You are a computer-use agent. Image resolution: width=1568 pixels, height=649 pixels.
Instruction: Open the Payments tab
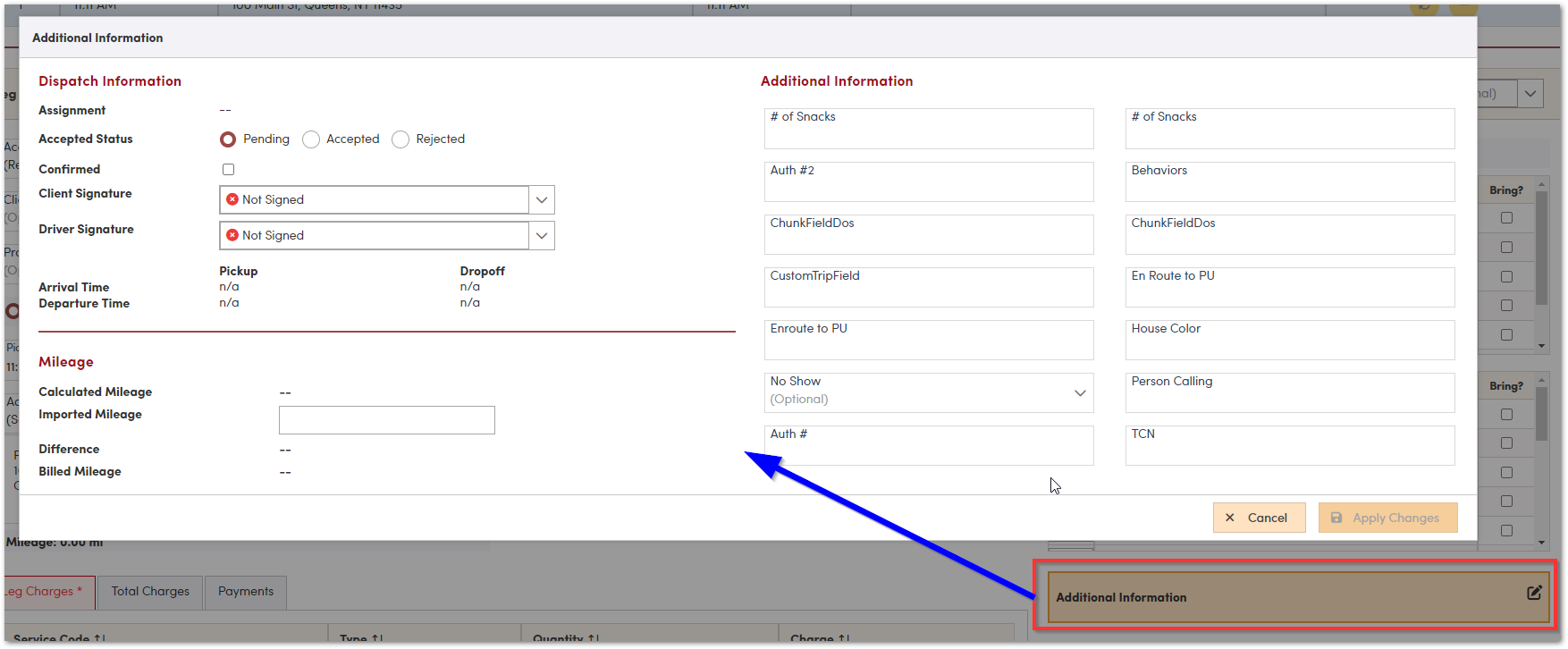(x=246, y=591)
